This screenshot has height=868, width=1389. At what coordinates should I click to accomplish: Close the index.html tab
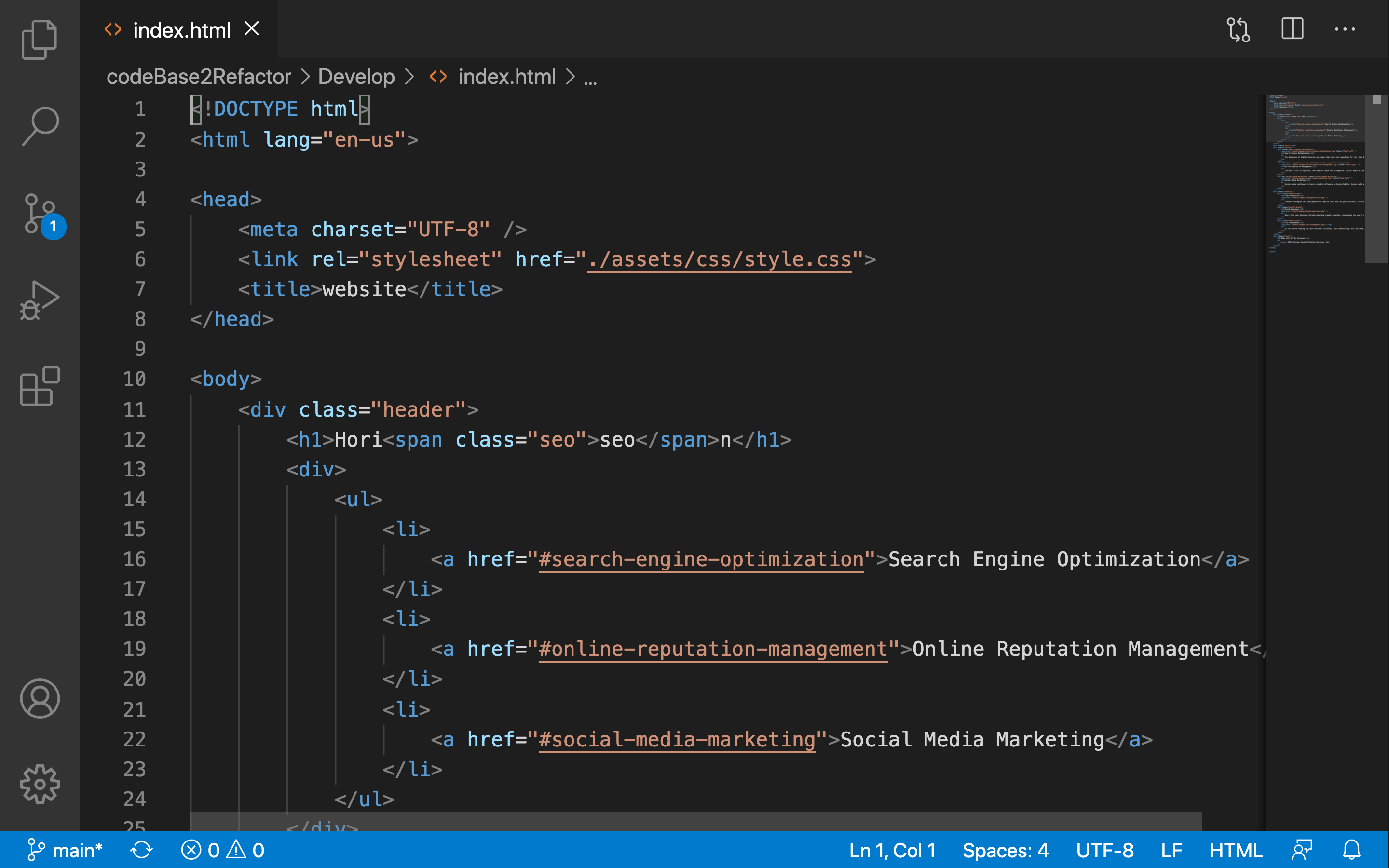pos(251,29)
